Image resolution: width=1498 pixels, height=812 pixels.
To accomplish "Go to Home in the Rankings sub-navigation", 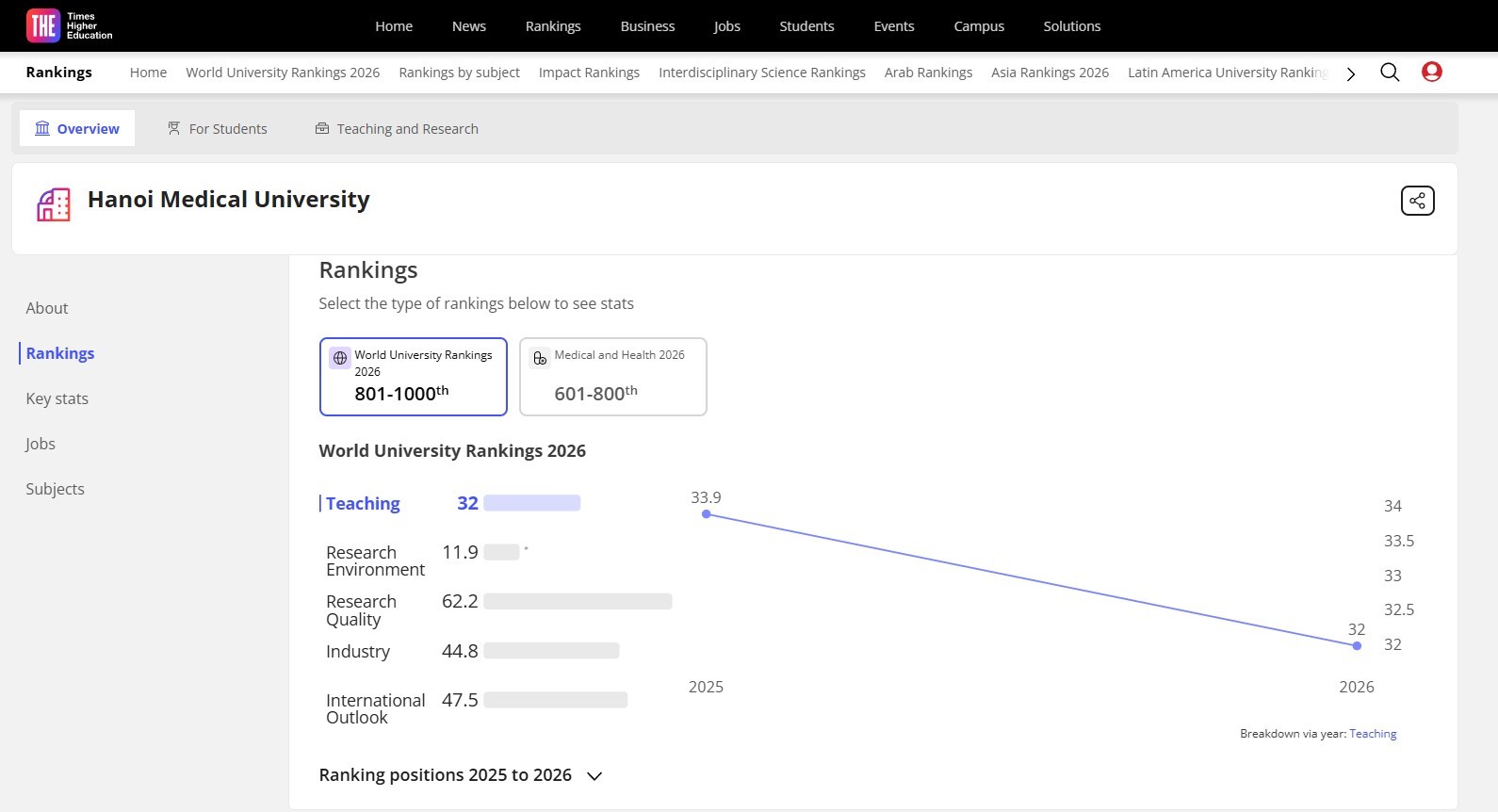I will coord(148,73).
